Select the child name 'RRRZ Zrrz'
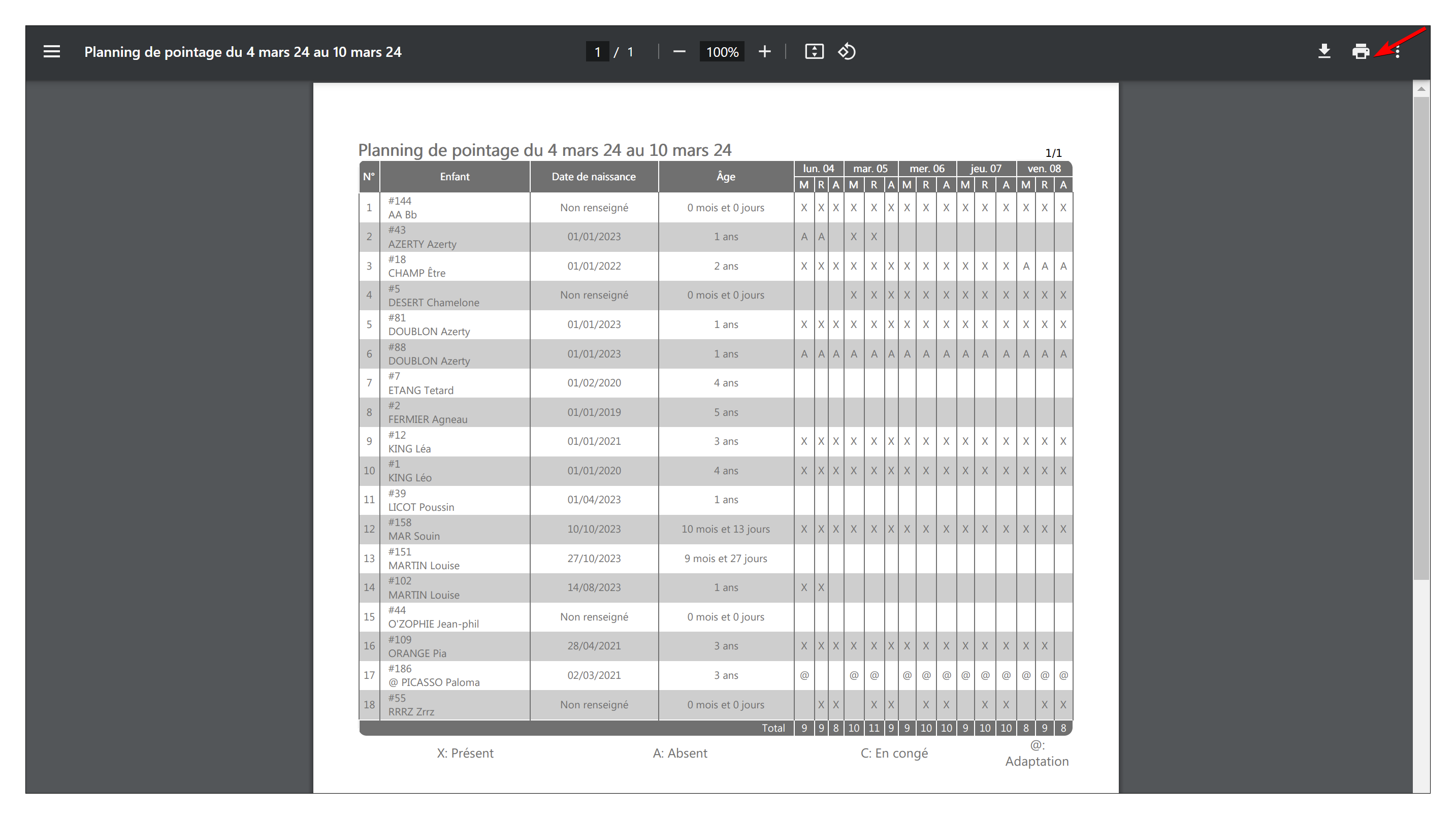The width and height of the screenshot is (1456, 819). click(411, 711)
